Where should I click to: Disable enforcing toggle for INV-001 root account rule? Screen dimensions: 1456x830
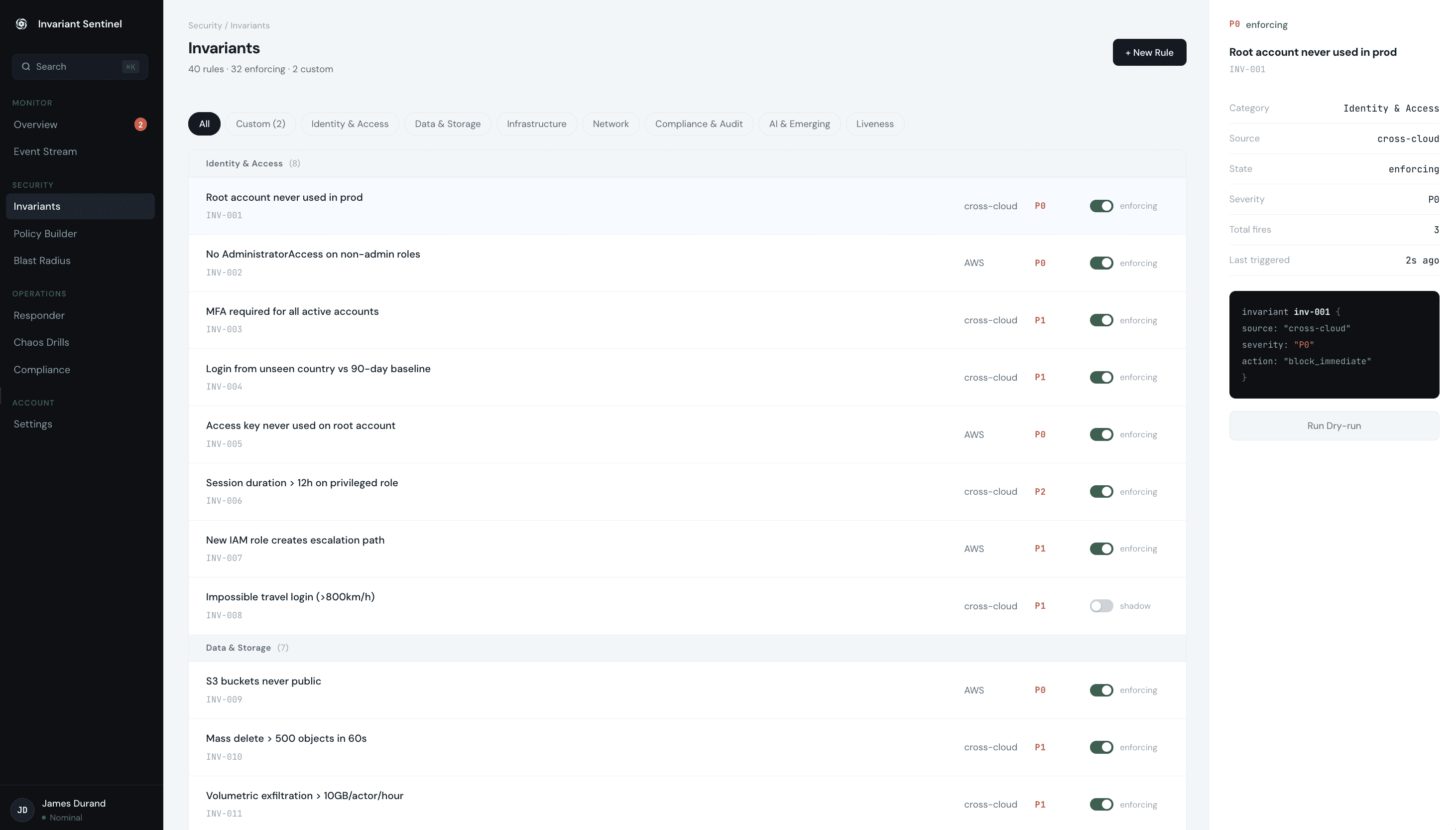click(x=1100, y=206)
